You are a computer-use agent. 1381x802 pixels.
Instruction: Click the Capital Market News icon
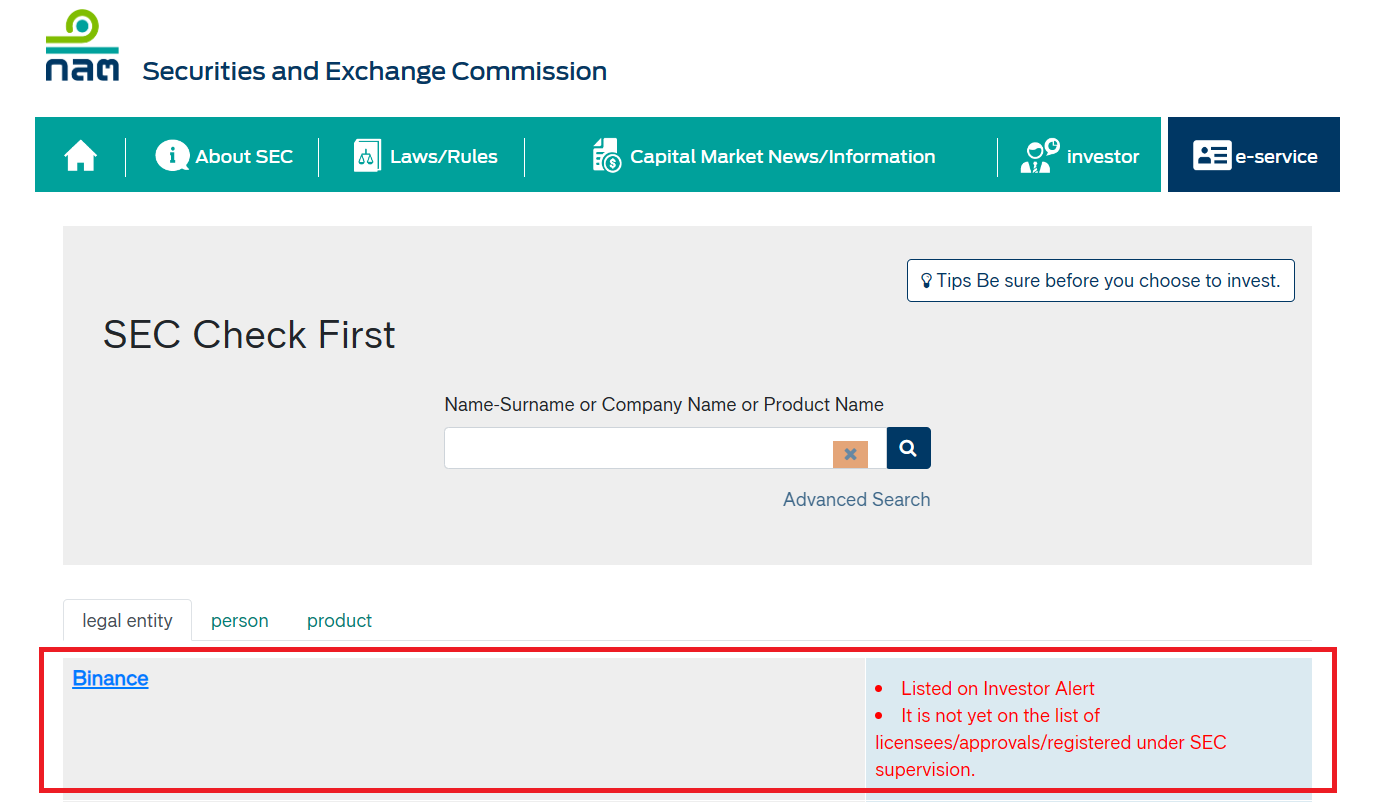pyautogui.click(x=606, y=156)
